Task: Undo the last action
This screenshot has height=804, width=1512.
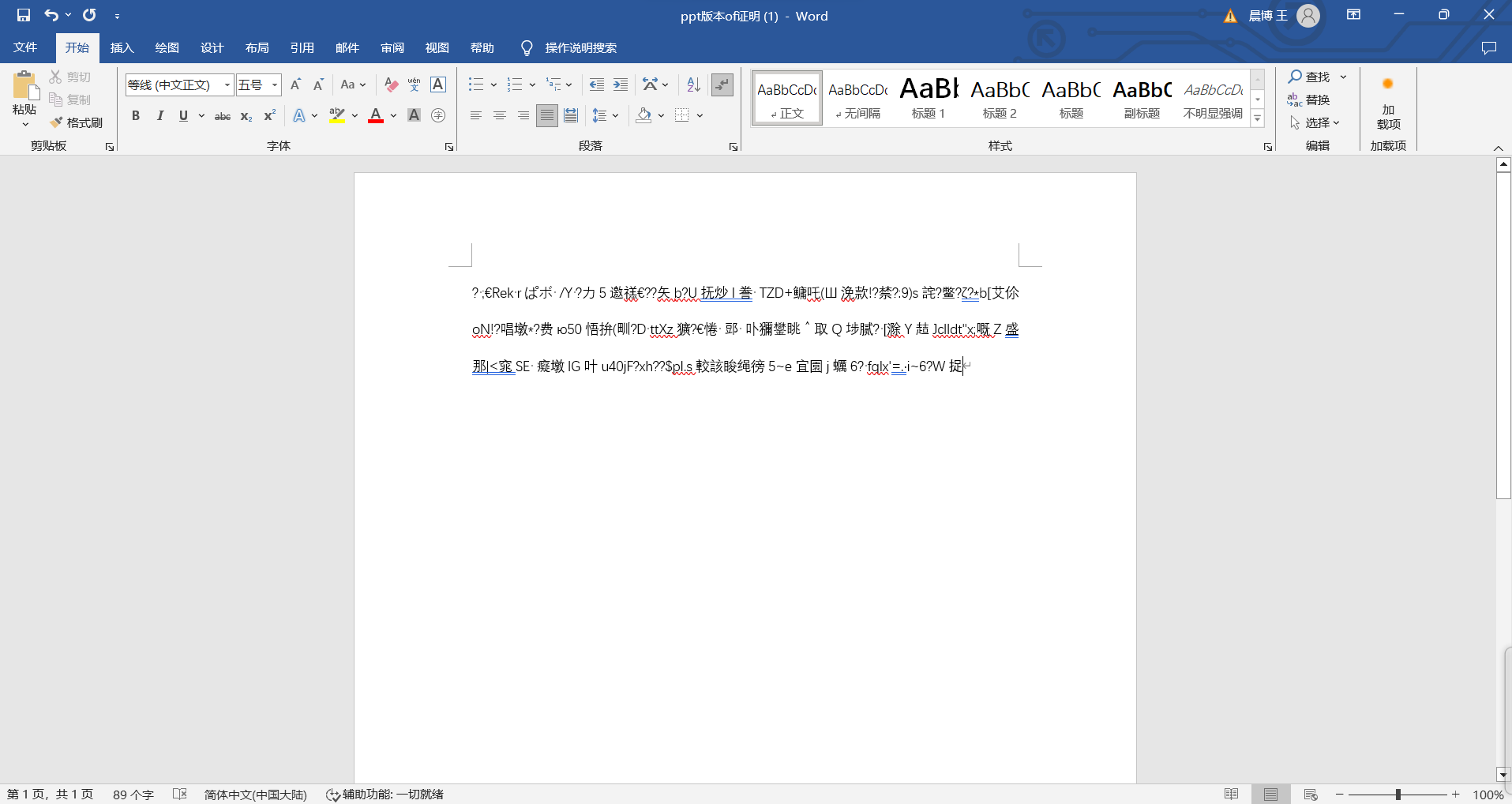Action: tap(51, 15)
